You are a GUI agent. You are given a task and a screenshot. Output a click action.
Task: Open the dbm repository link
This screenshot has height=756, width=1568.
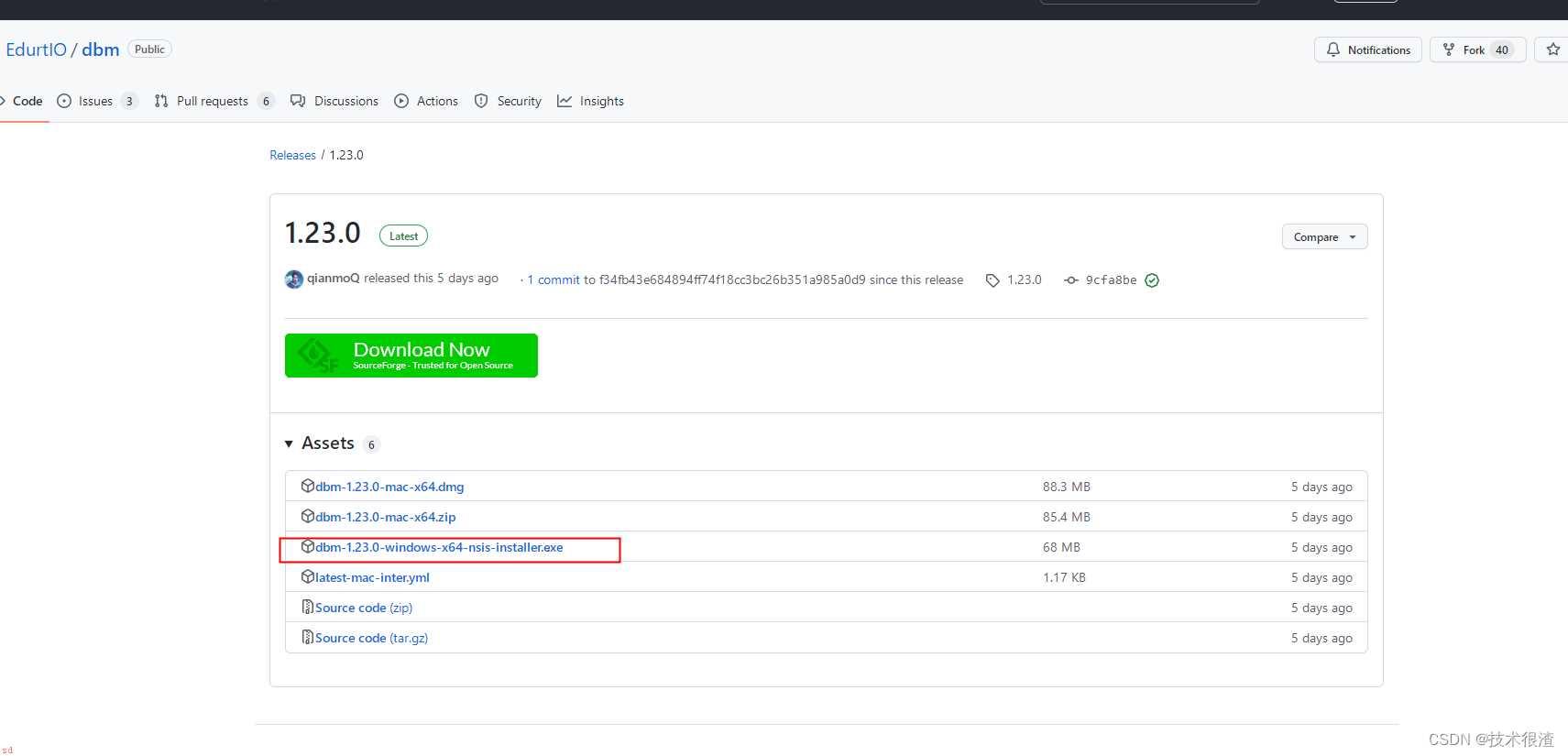coord(101,49)
